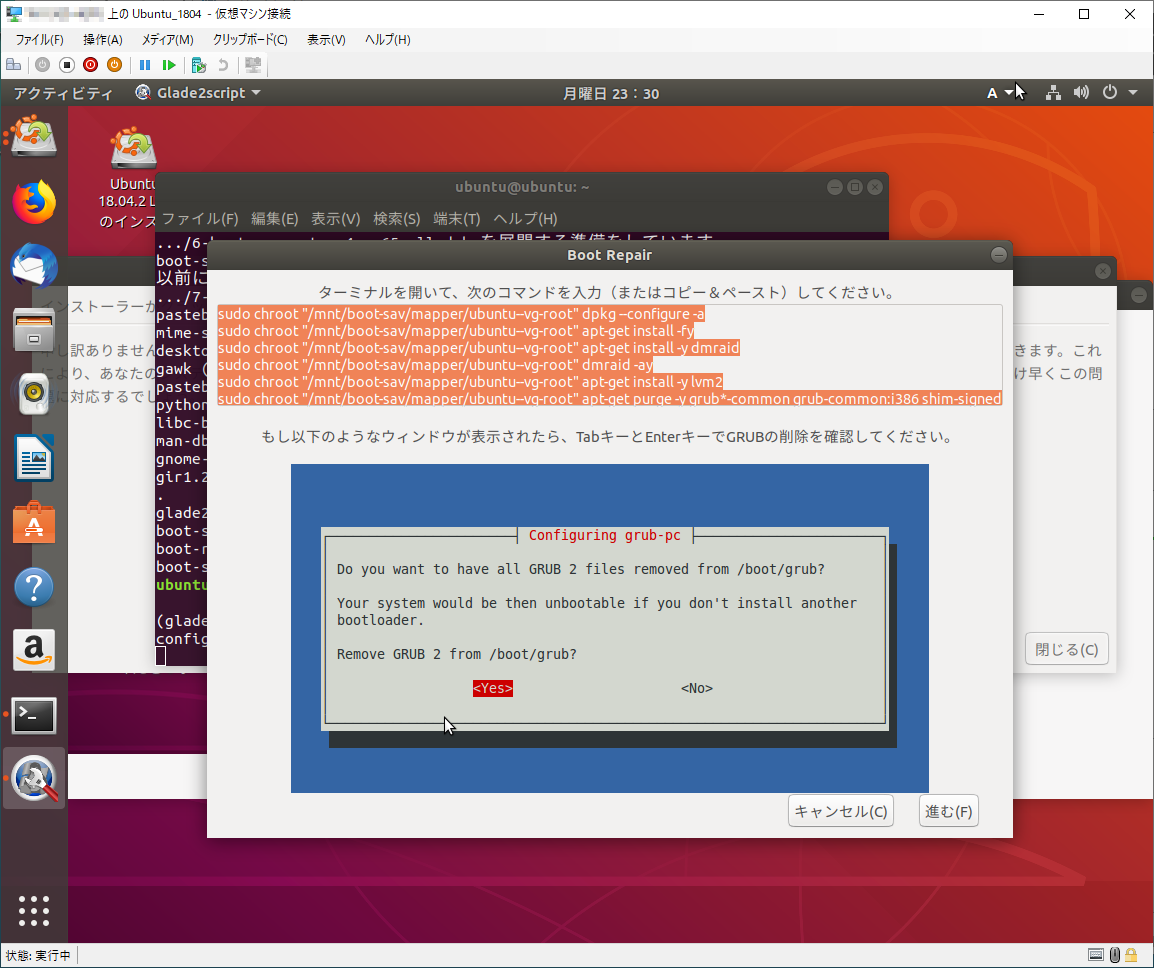Click the terminal title 'ubuntu@ubuntu: ~'
The image size is (1154, 968).
pyautogui.click(x=522, y=187)
